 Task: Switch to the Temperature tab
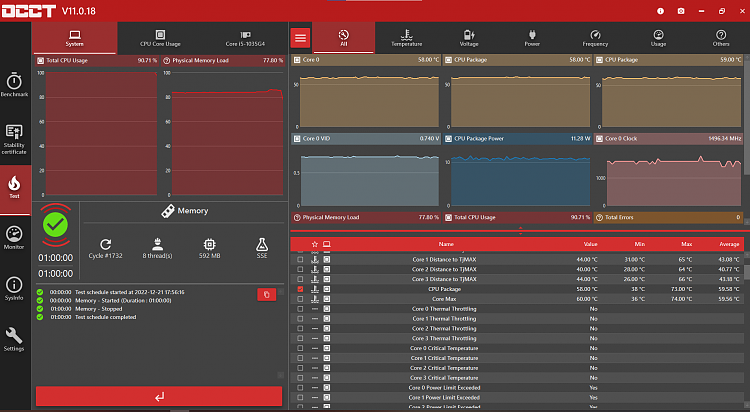tap(407, 38)
